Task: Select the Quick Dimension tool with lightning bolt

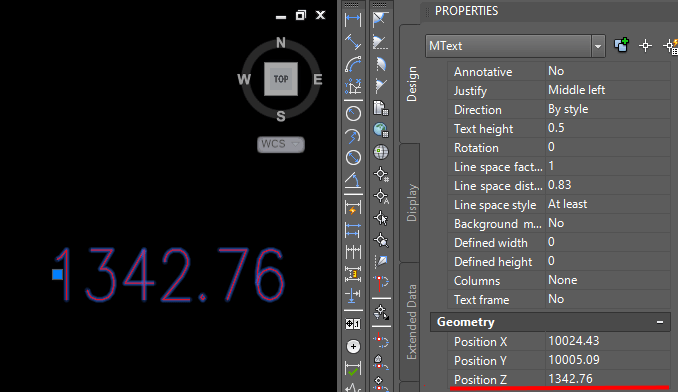Action: [353, 208]
